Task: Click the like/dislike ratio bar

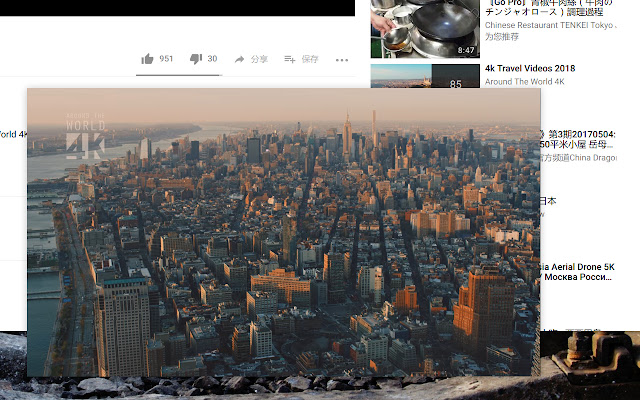Action: click(x=179, y=75)
